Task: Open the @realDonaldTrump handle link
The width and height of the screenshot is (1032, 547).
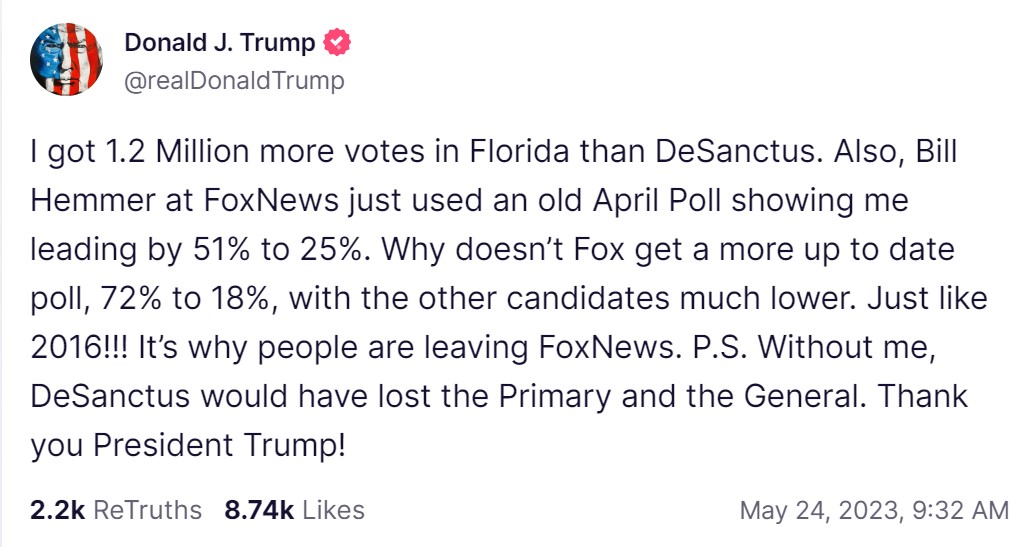Action: pos(233,81)
